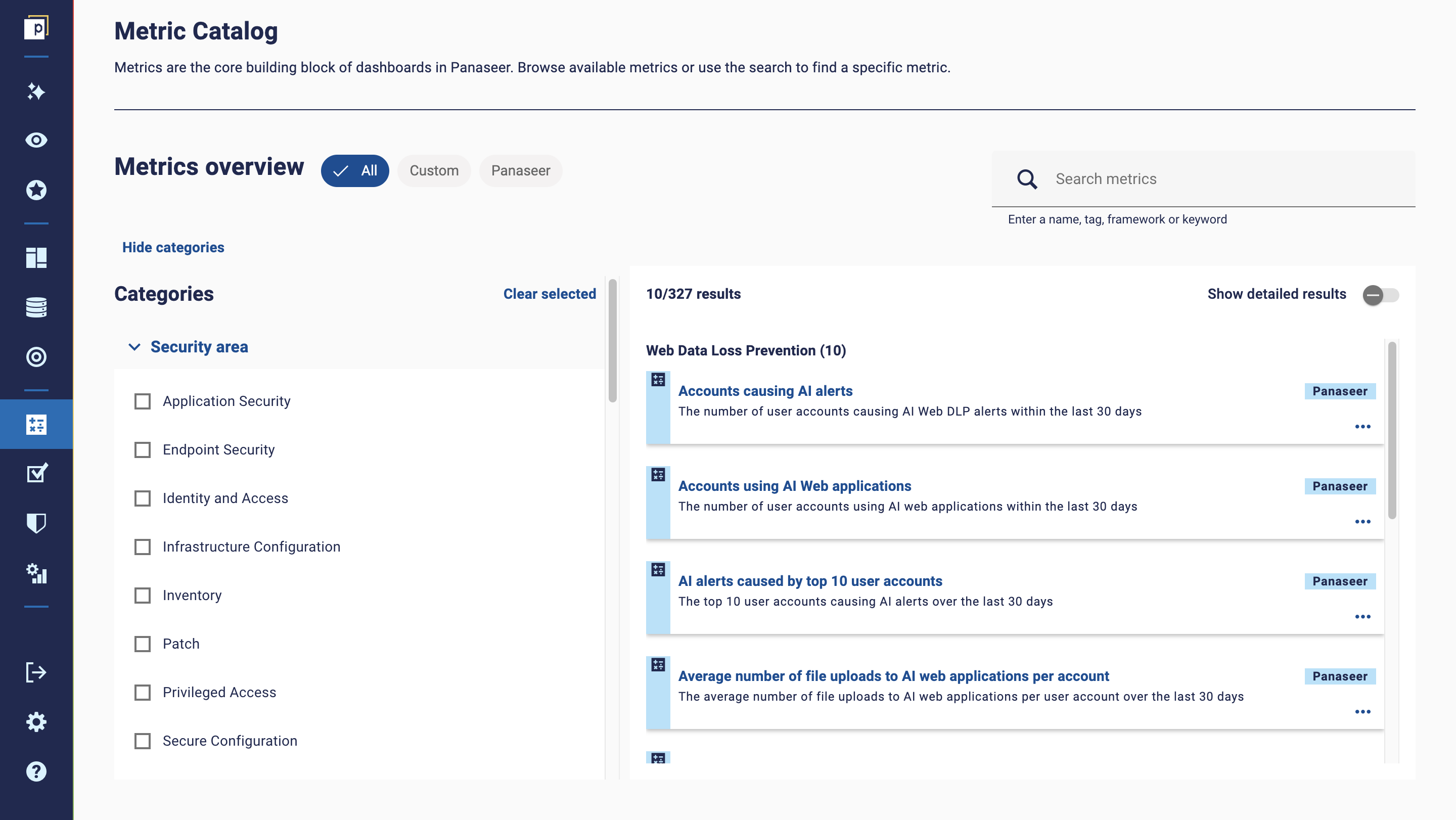
Task: Click Panaseer tag on Average number of file uploads
Action: (1340, 676)
